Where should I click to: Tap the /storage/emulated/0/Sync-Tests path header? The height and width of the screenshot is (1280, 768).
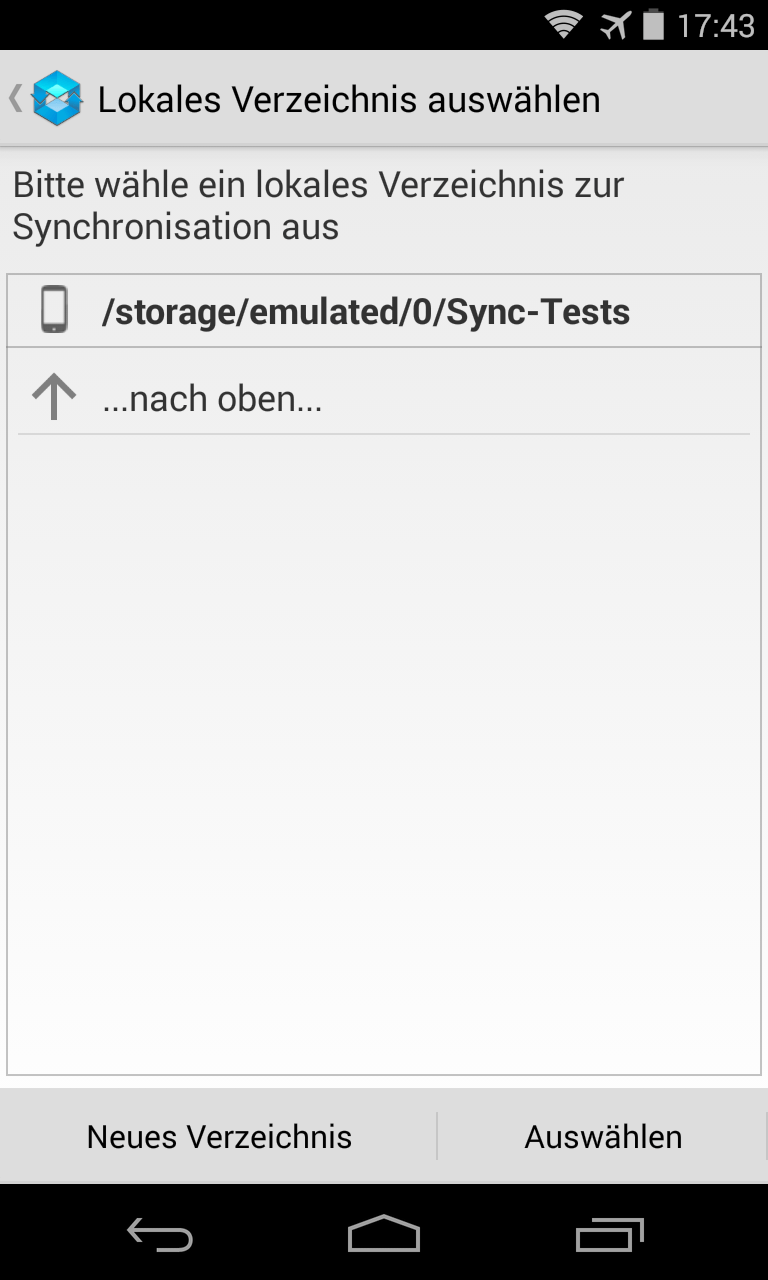pos(366,312)
